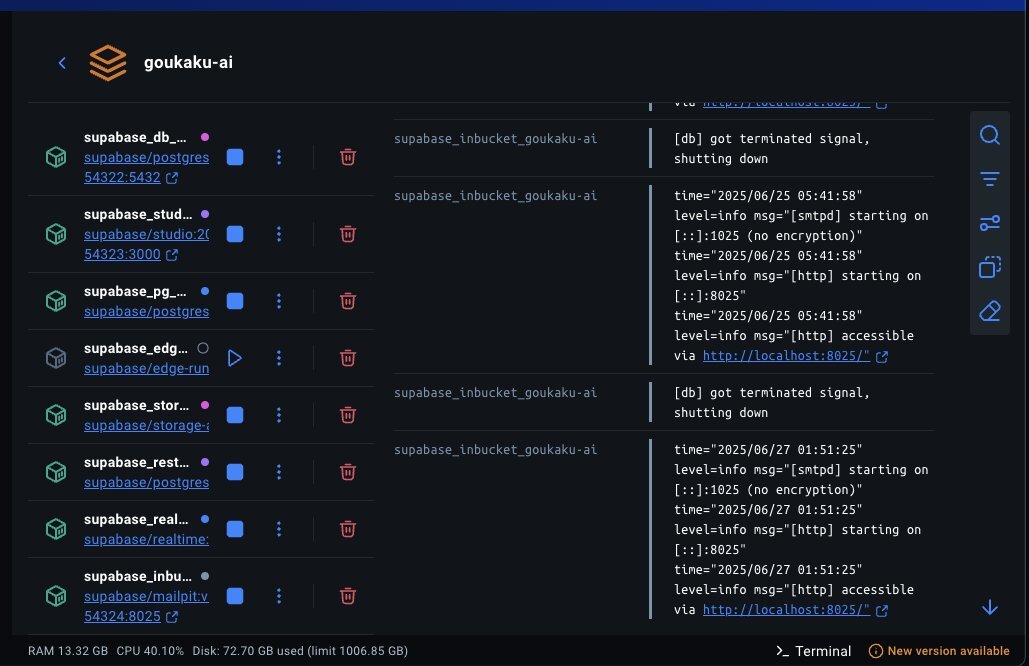Stop the supabase_pg container
This screenshot has height=666, width=1029.
point(235,301)
